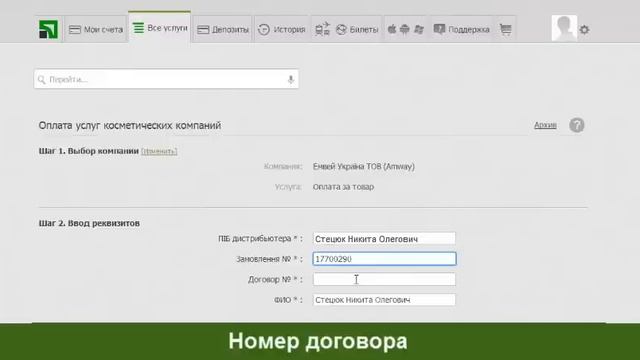Click the empty Договор № field

384,279
